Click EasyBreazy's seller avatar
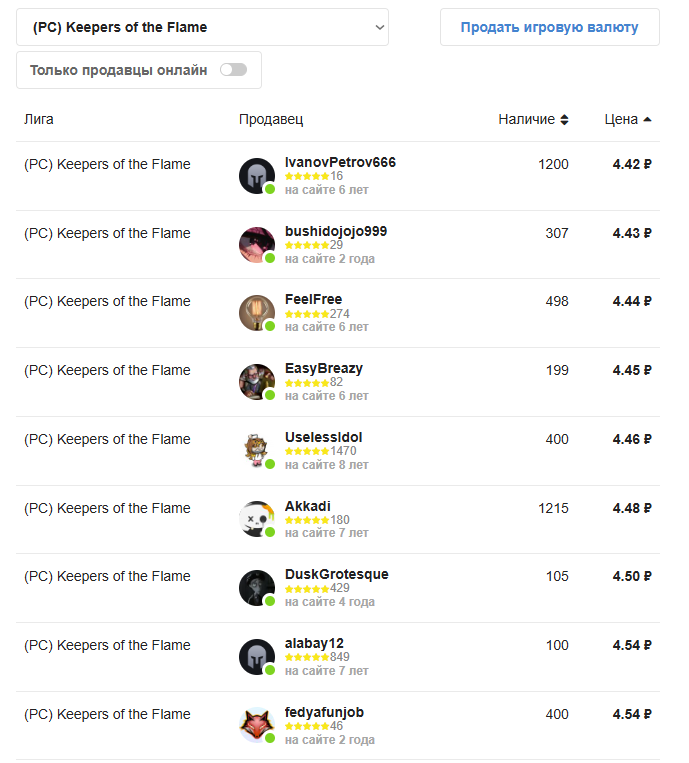 click(257, 382)
